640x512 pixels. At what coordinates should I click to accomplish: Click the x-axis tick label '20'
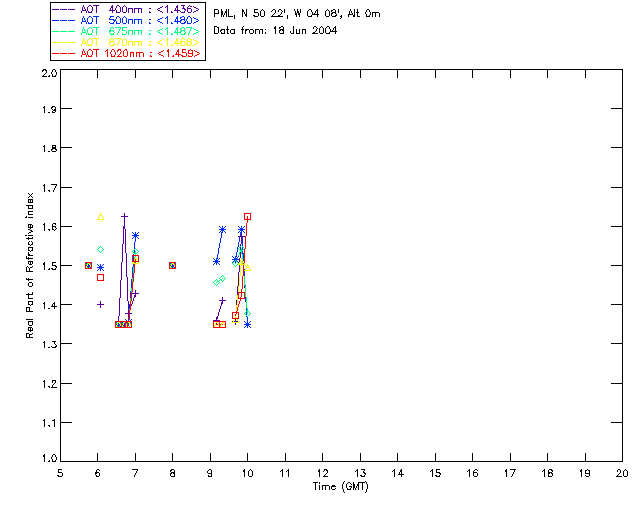tap(622, 473)
